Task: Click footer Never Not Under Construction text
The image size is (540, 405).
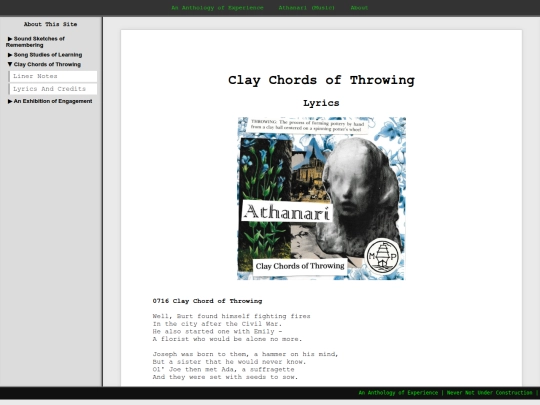Action: [x=489, y=393]
